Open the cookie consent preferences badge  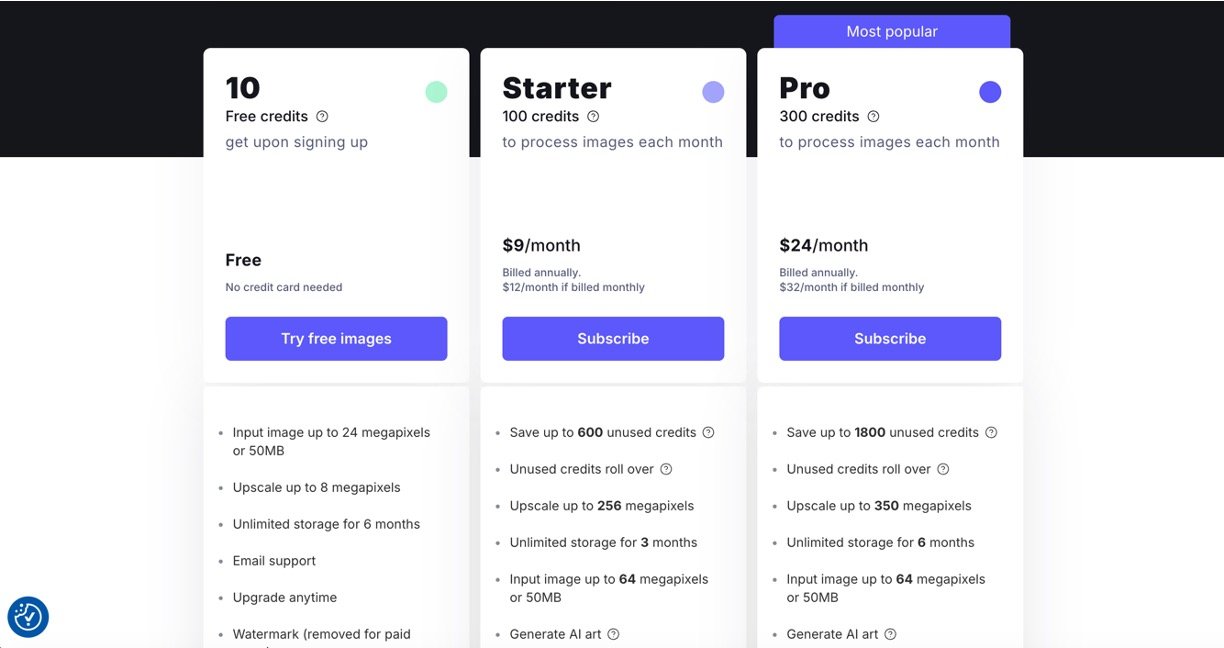pos(28,617)
